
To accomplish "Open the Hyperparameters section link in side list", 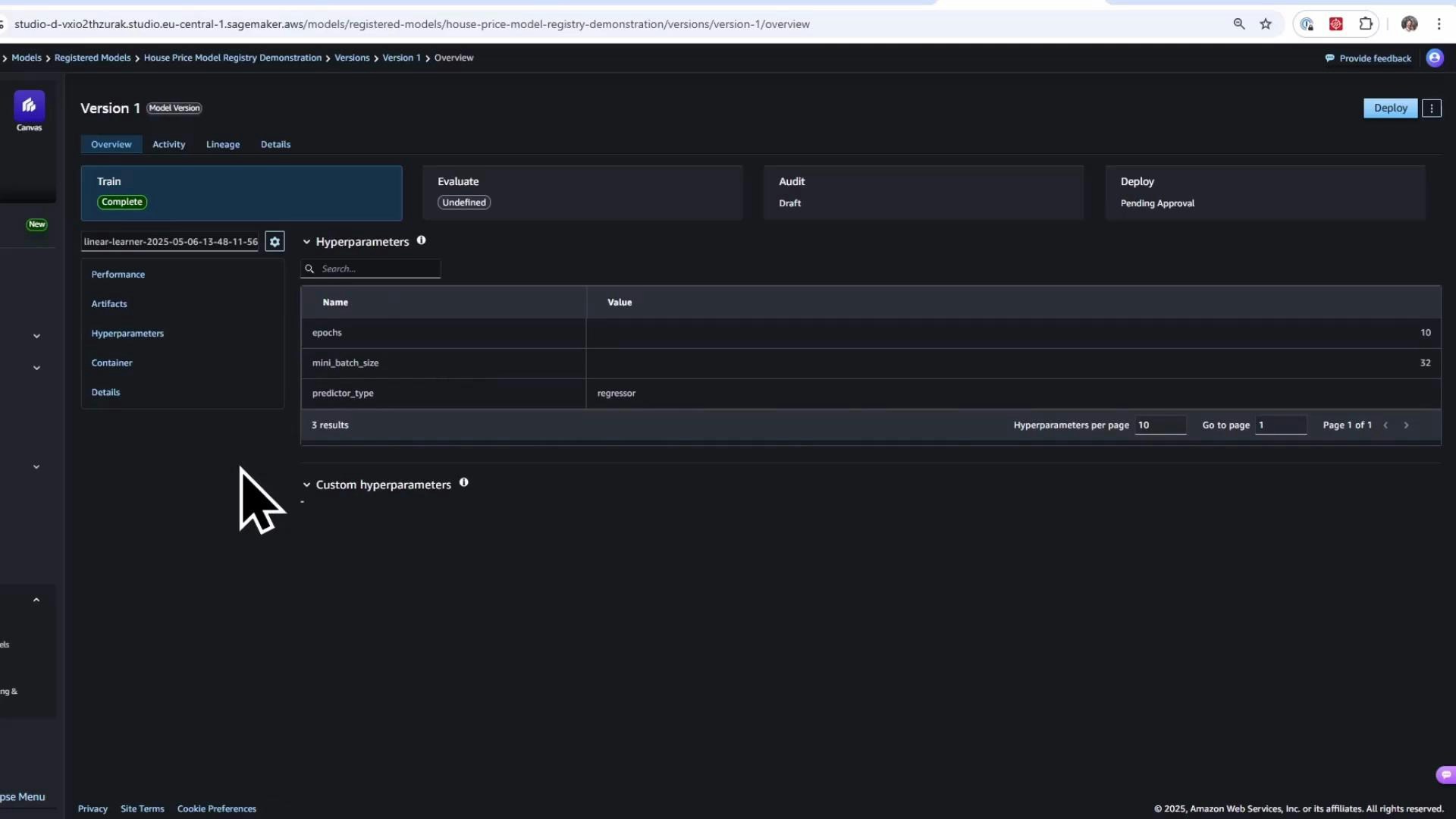I will coord(127,334).
